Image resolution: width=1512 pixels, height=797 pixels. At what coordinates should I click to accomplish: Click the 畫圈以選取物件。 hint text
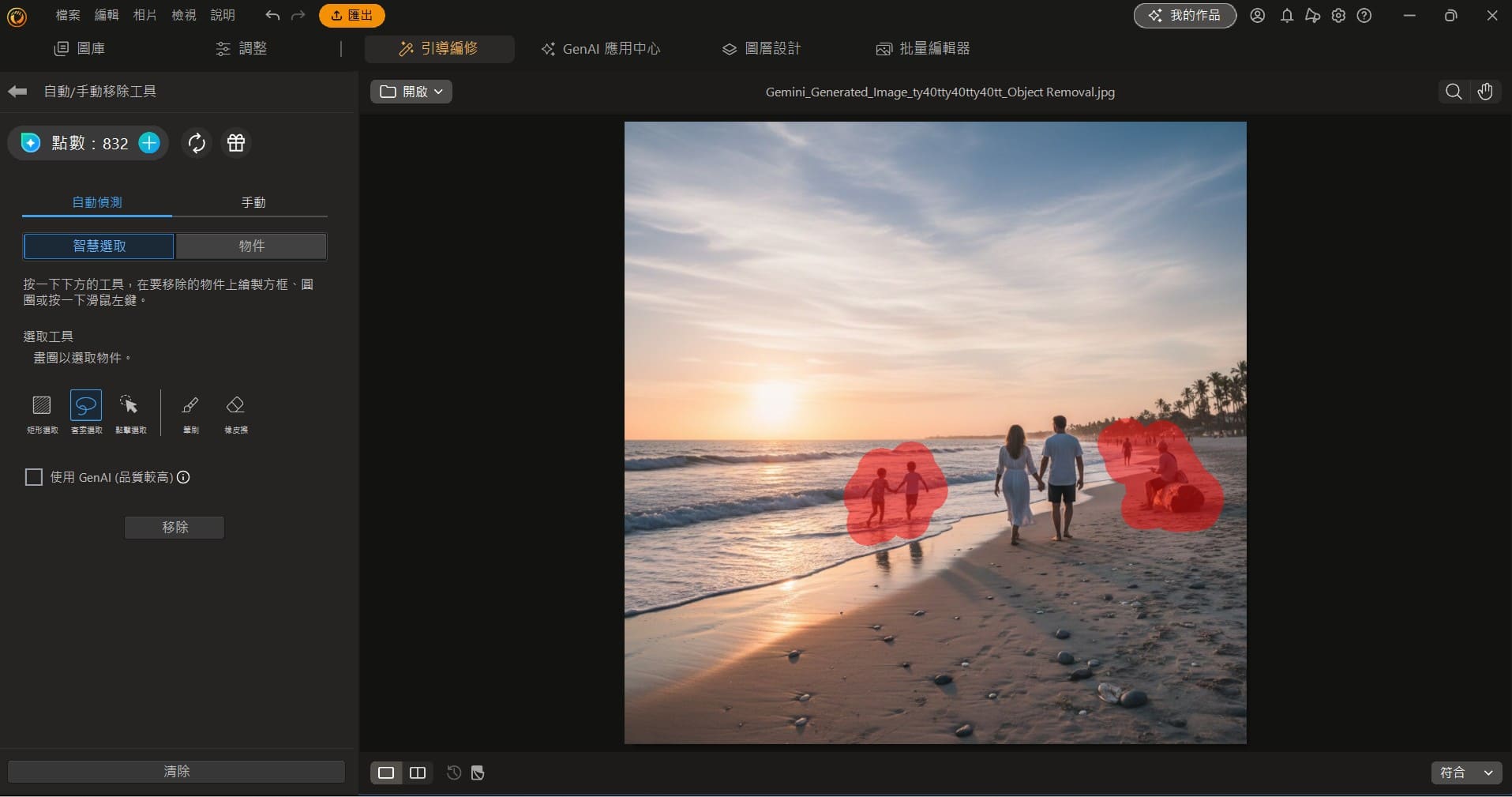82,358
